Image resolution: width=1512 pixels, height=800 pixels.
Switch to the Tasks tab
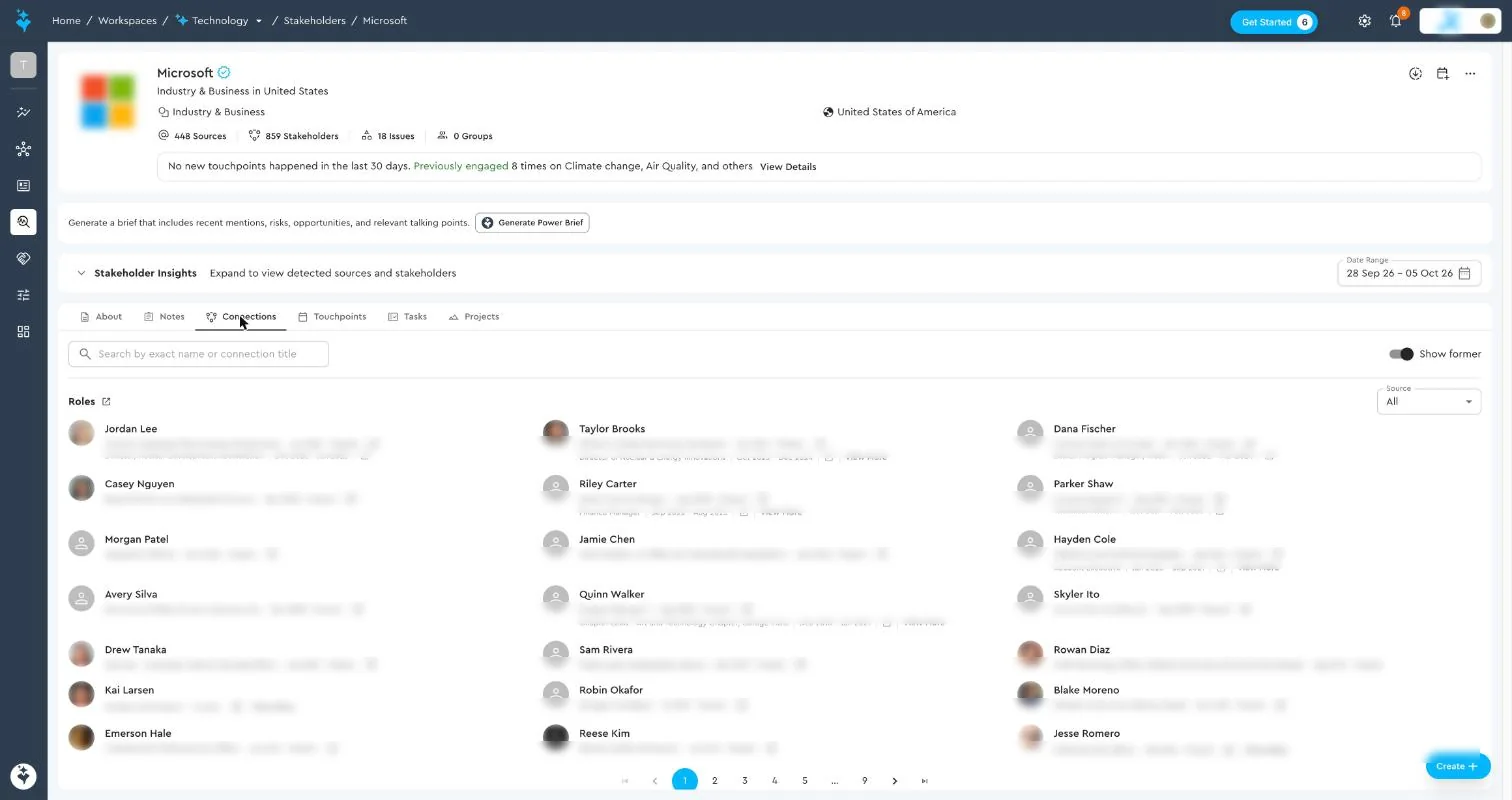click(407, 317)
